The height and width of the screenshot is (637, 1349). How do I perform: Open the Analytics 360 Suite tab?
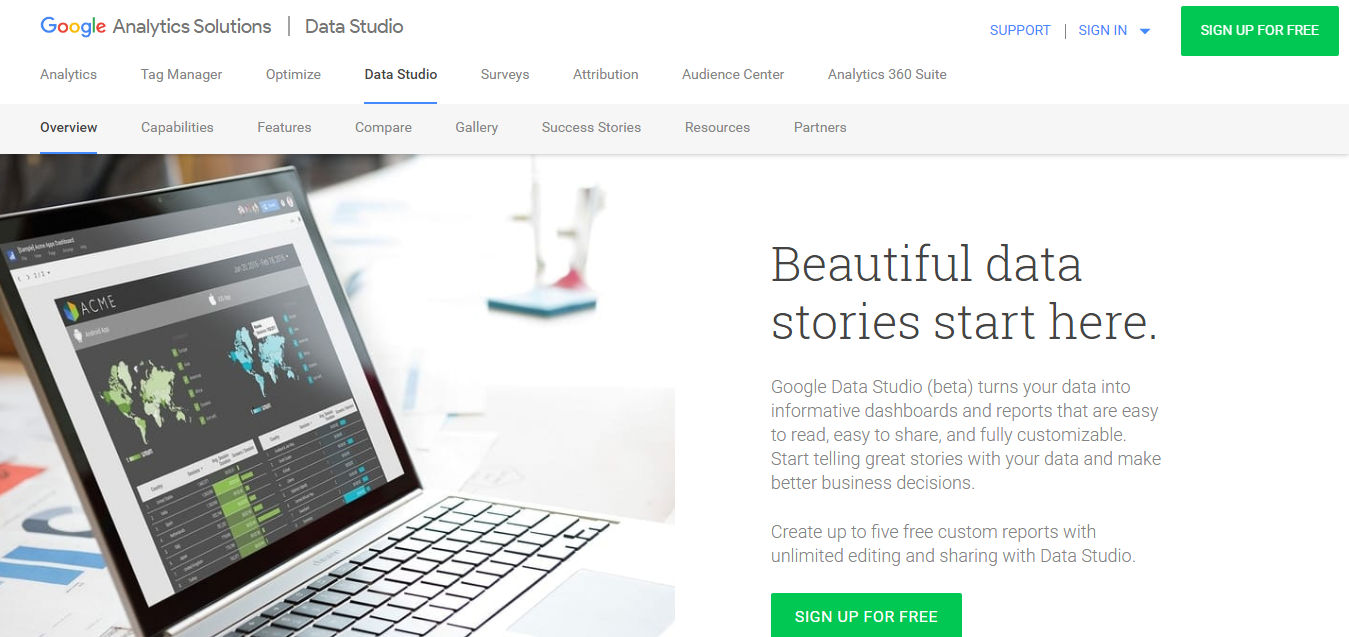pyautogui.click(x=887, y=74)
